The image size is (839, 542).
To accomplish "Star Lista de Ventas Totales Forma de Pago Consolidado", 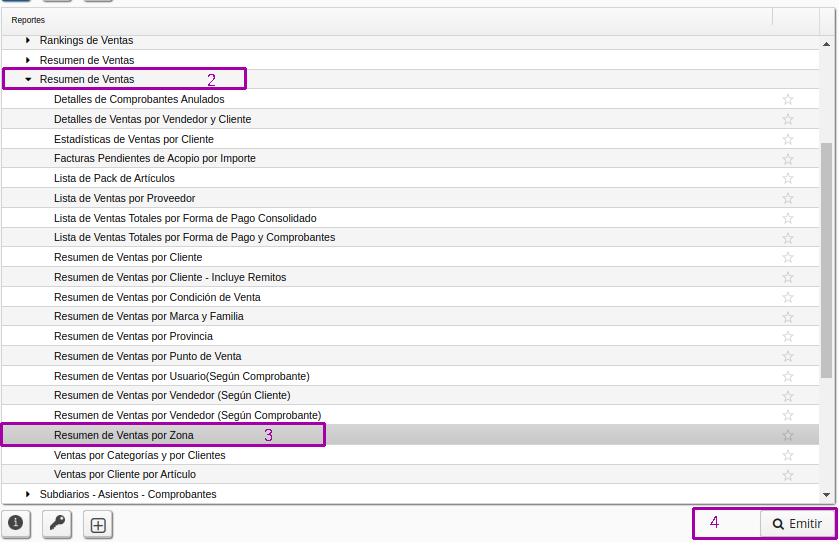I will coord(788,218).
